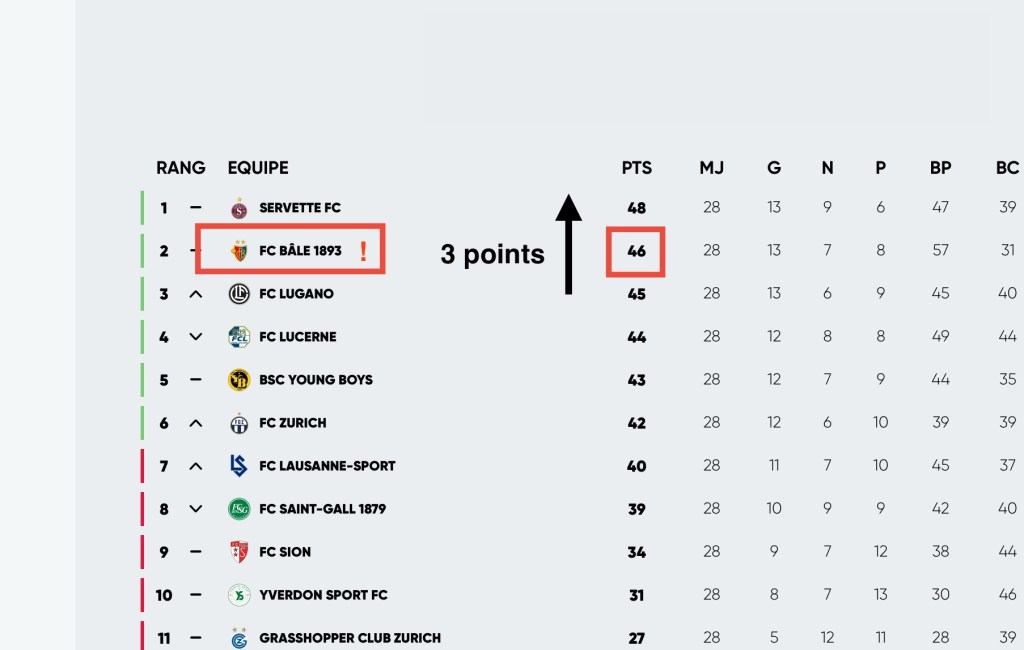Click the BSC Young Boys logo

(x=238, y=380)
